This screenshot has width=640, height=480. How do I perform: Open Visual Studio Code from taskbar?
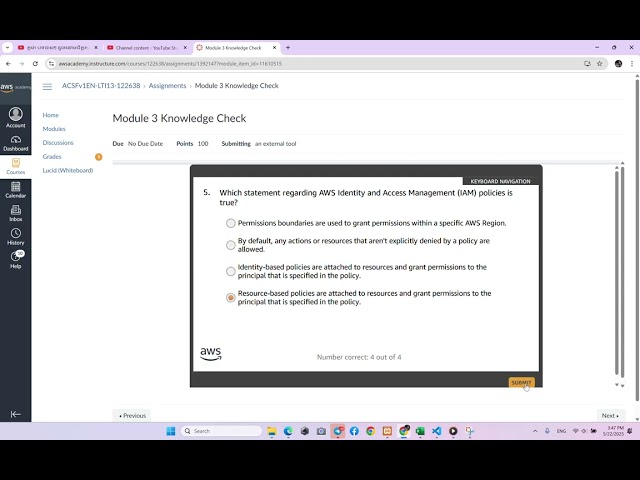[436, 431]
